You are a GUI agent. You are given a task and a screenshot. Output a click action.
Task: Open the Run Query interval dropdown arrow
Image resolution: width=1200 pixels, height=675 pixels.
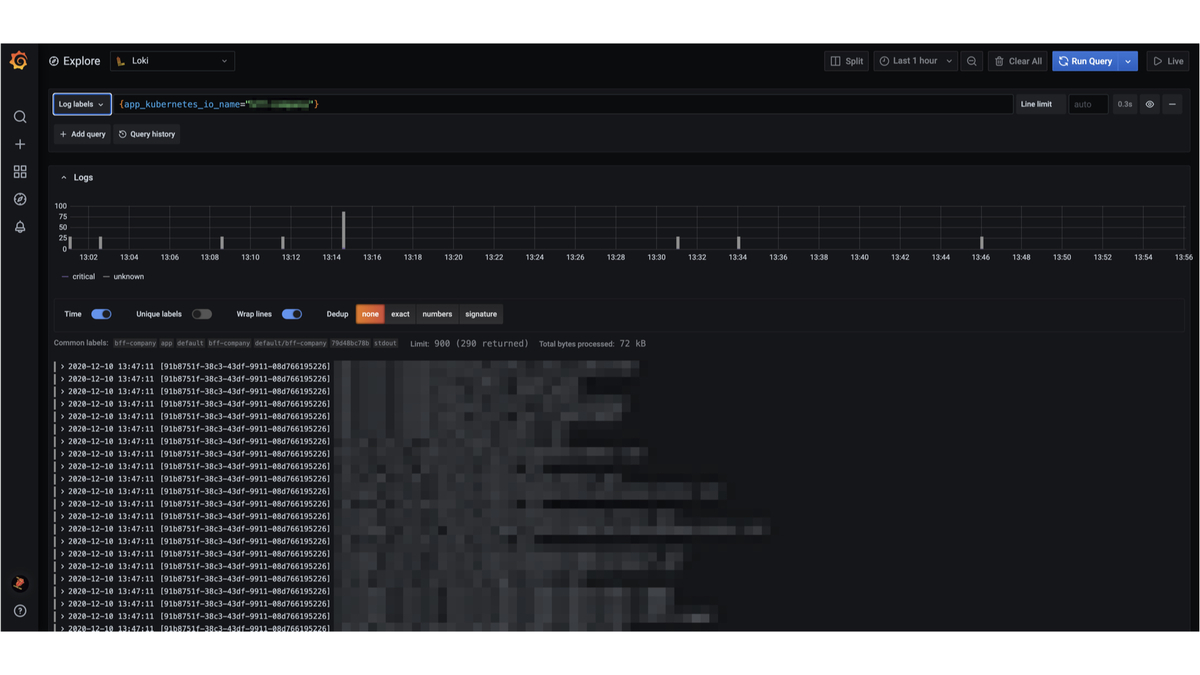[1128, 61]
